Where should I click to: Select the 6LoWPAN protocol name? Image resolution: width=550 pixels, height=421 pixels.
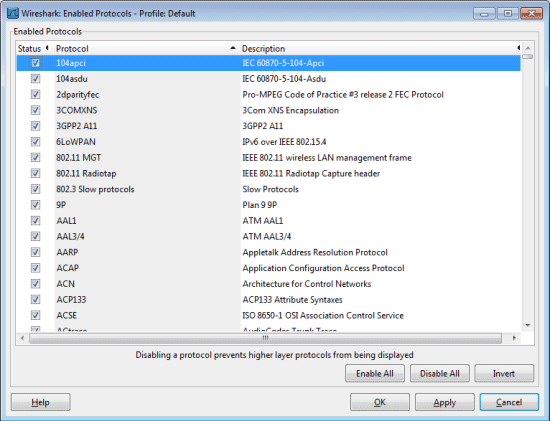click(x=76, y=142)
